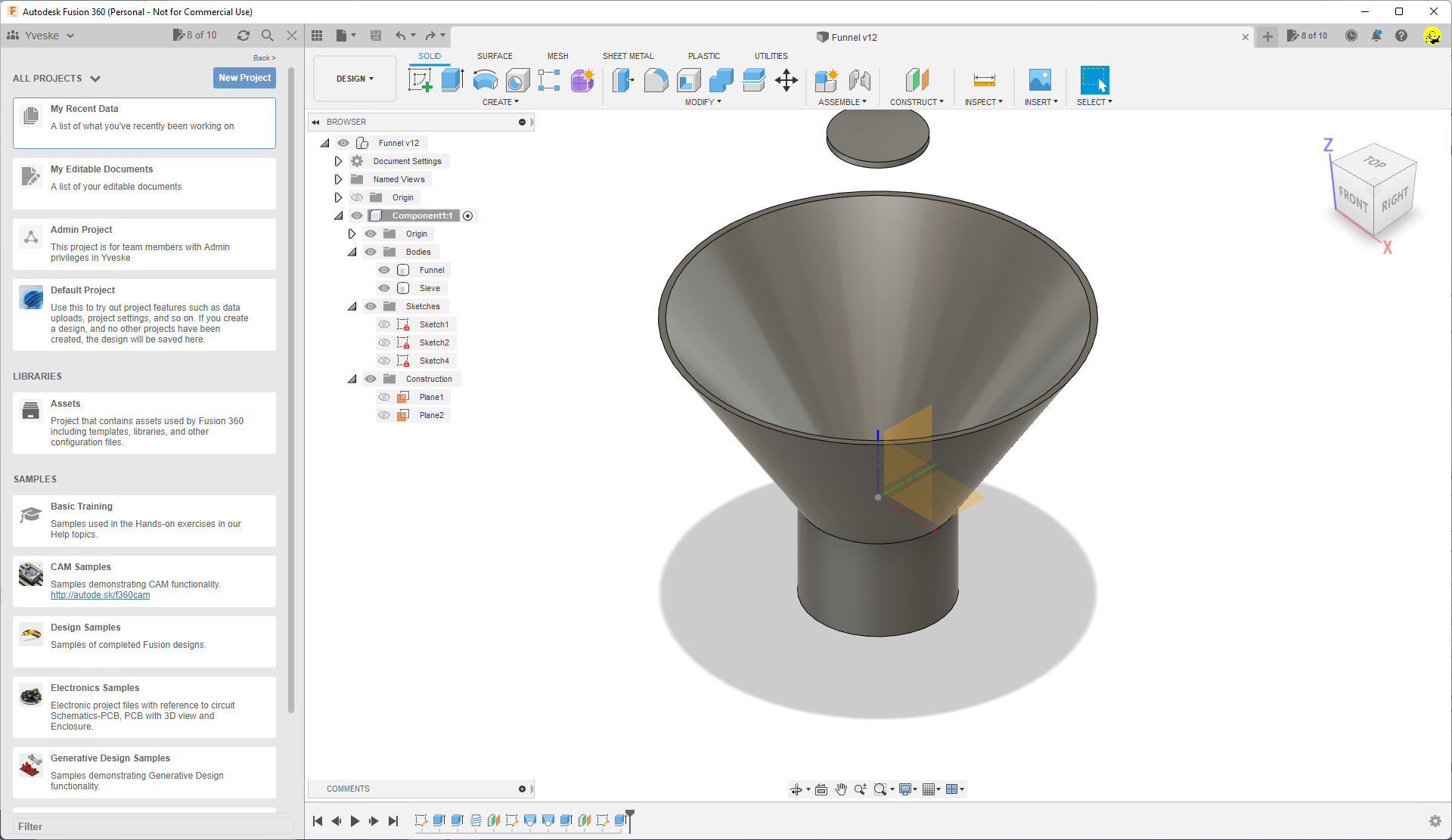Show Plane1 via eye icon
The height and width of the screenshot is (840, 1452).
pyautogui.click(x=384, y=397)
